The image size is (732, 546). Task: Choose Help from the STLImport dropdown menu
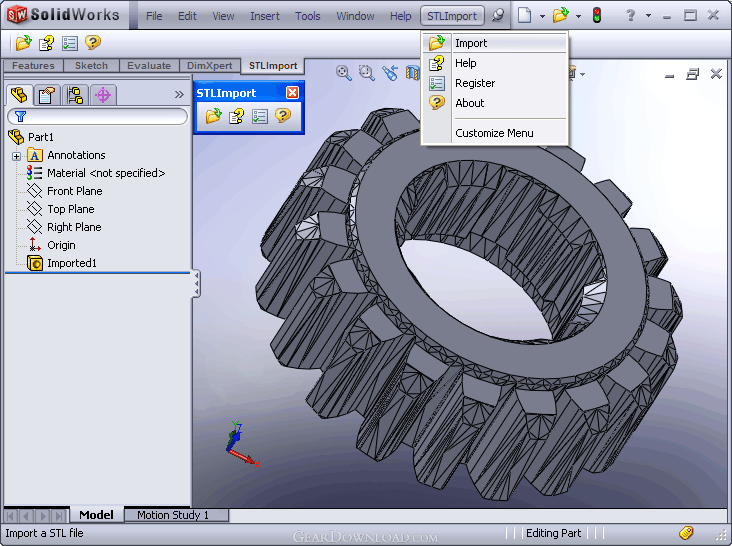coord(495,63)
